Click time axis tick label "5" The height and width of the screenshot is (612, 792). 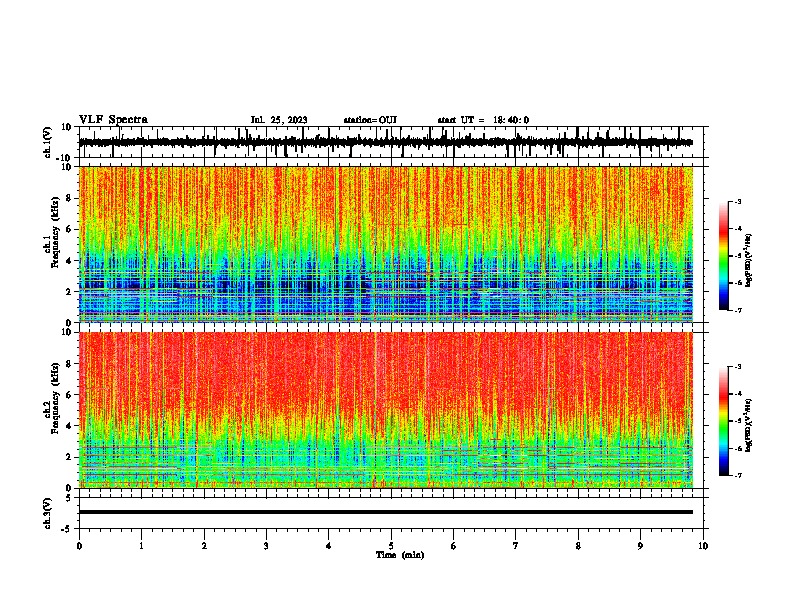(x=391, y=546)
